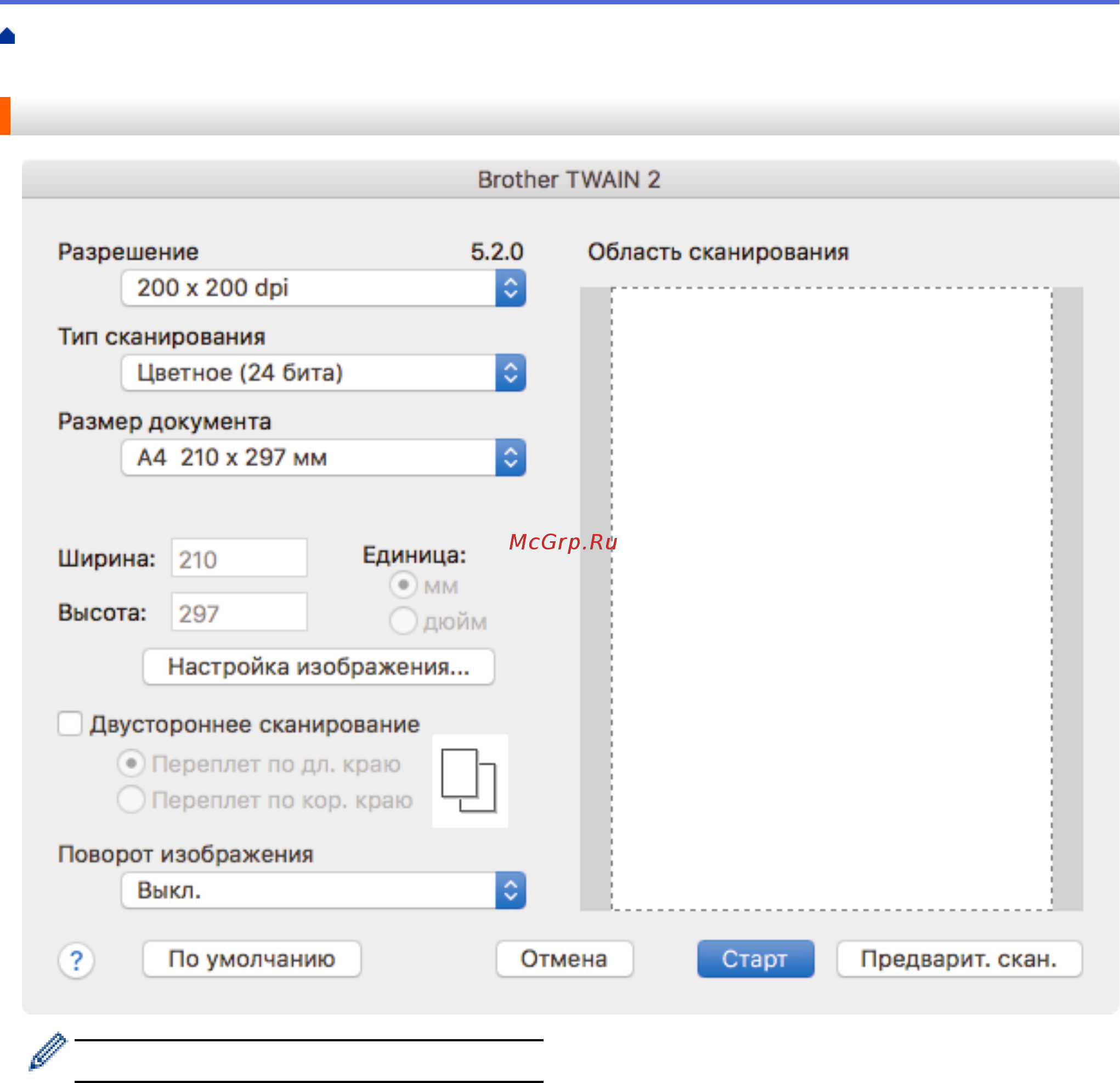
Task: Choose Переплет по дл. краю option
Action: coord(131,764)
